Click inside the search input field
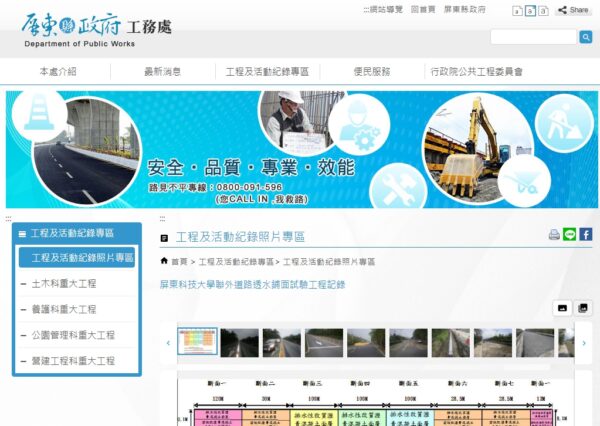Viewport: 600px width, 426px height. [534, 37]
